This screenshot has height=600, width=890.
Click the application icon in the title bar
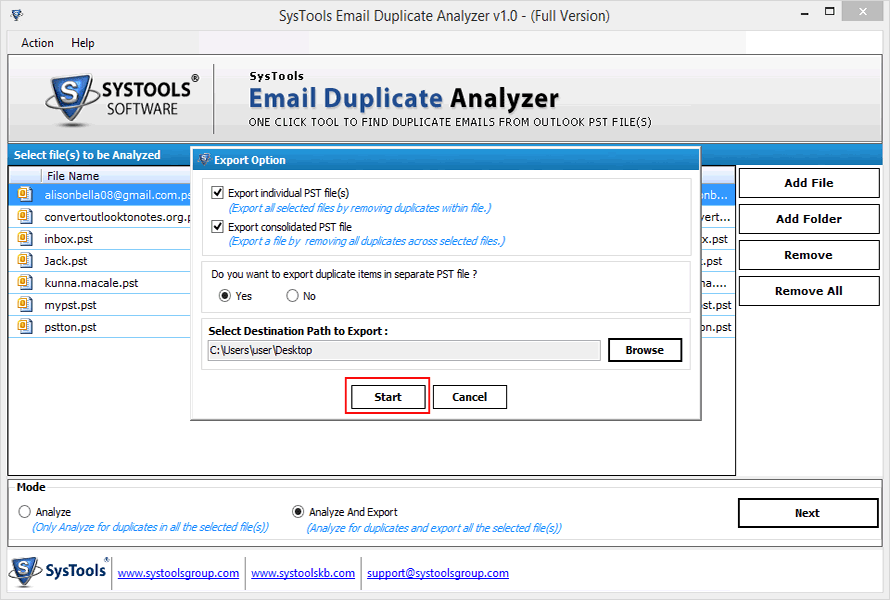(17, 15)
